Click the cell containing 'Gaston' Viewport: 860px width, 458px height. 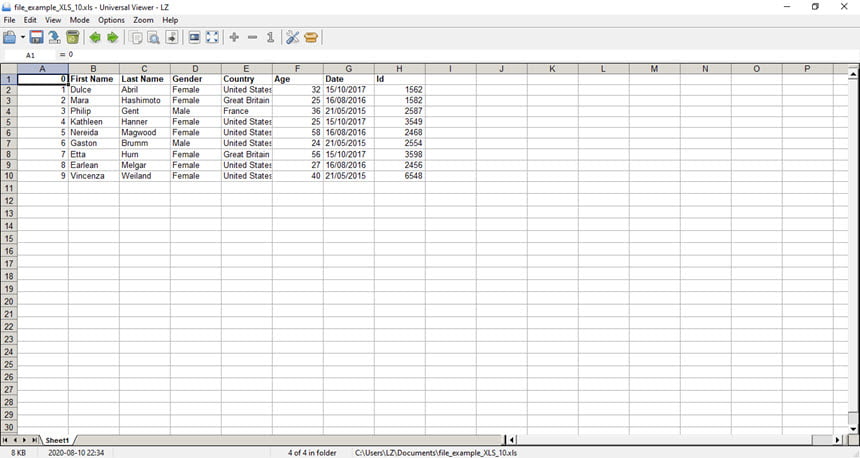(x=94, y=143)
